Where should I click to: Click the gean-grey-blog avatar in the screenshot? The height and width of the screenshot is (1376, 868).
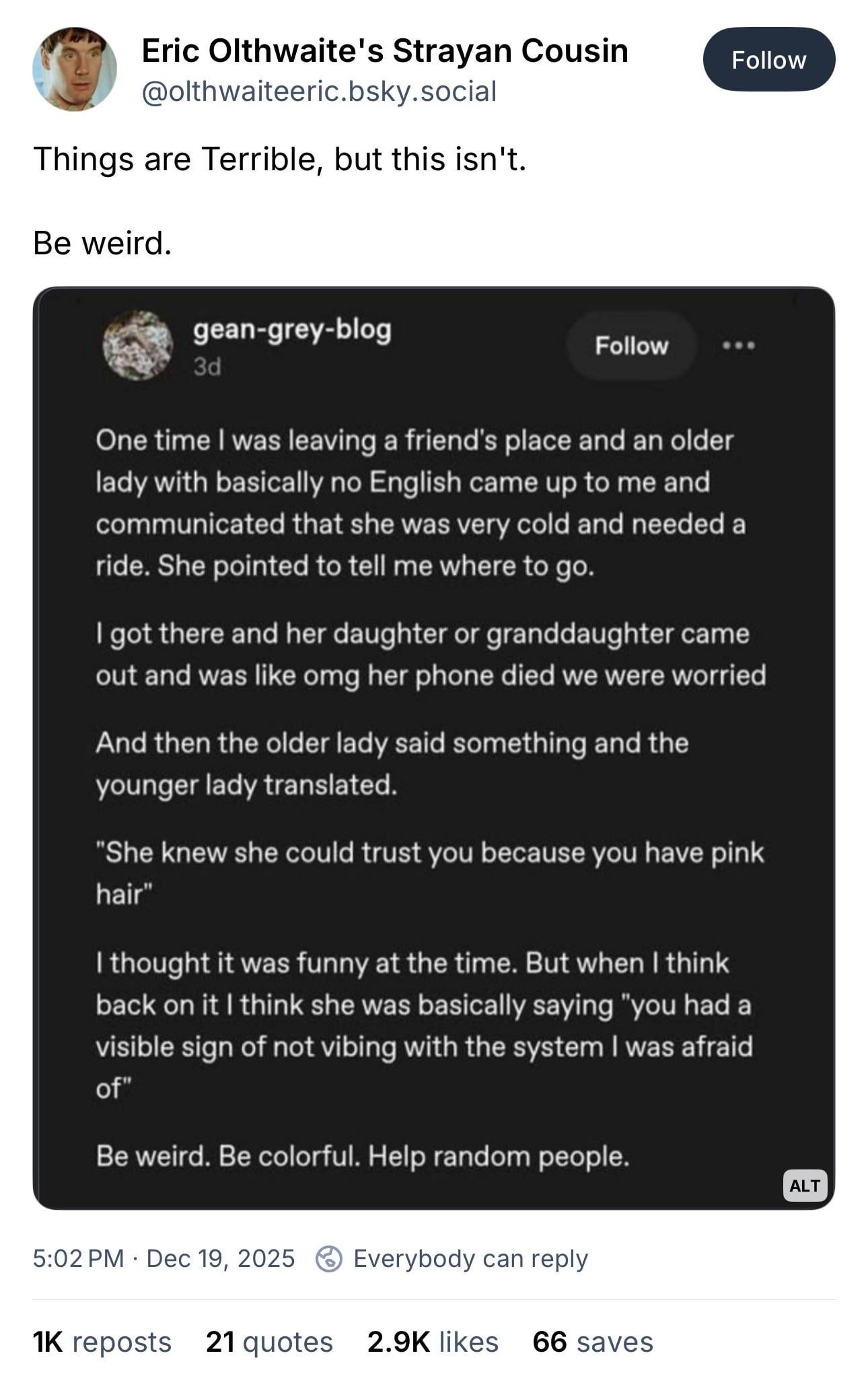[x=137, y=345]
